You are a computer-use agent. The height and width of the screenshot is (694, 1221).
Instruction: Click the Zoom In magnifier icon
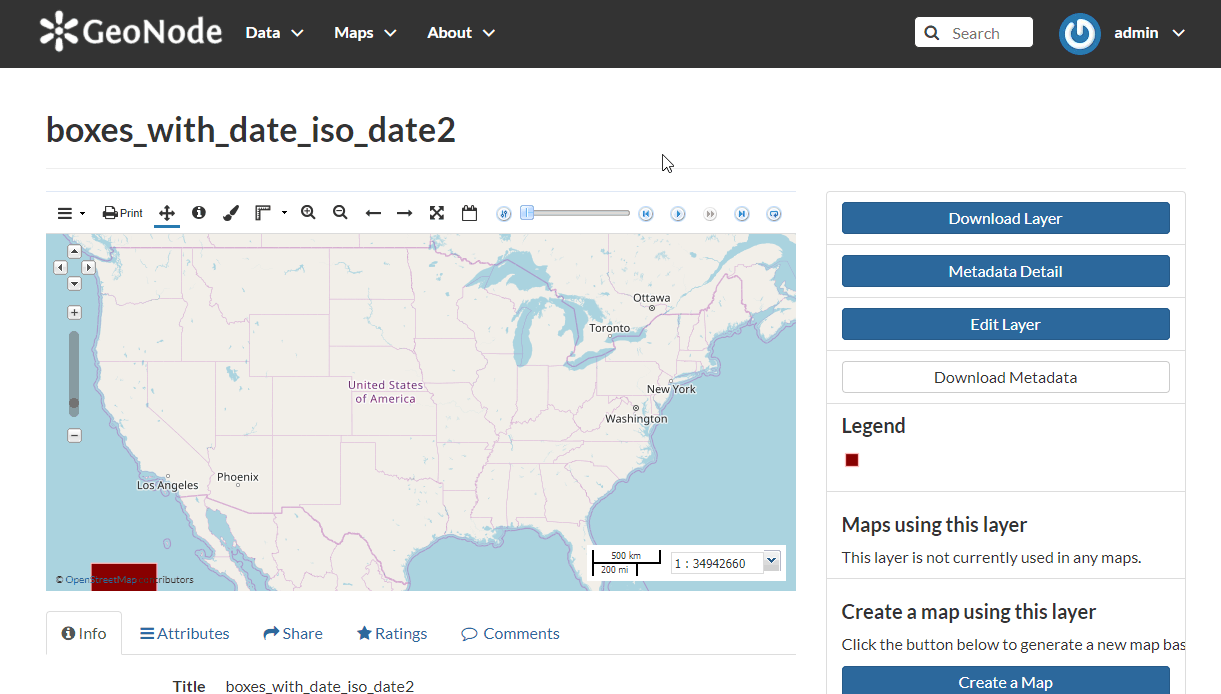(x=308, y=212)
